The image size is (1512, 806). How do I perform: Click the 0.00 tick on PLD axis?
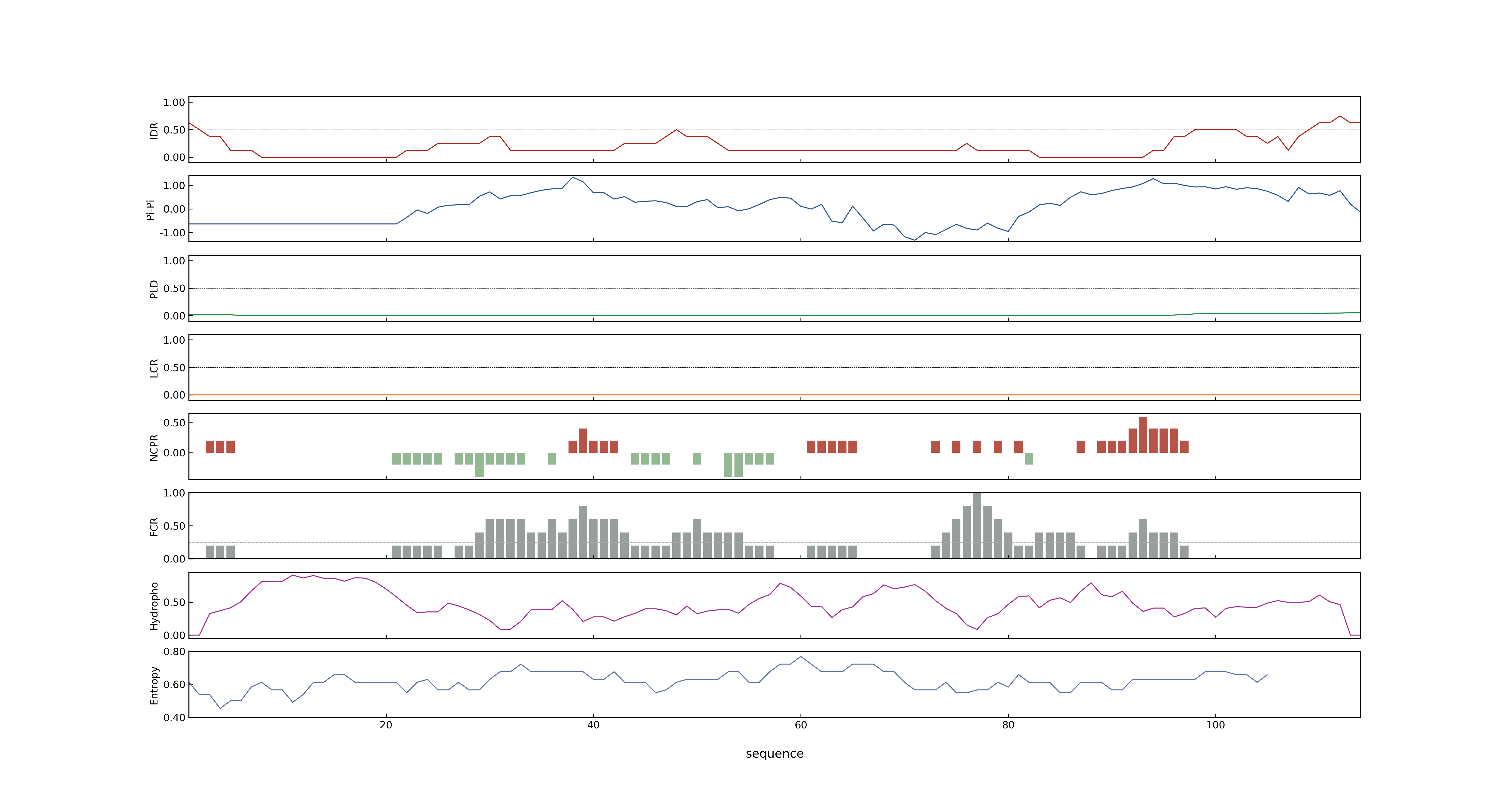(174, 316)
